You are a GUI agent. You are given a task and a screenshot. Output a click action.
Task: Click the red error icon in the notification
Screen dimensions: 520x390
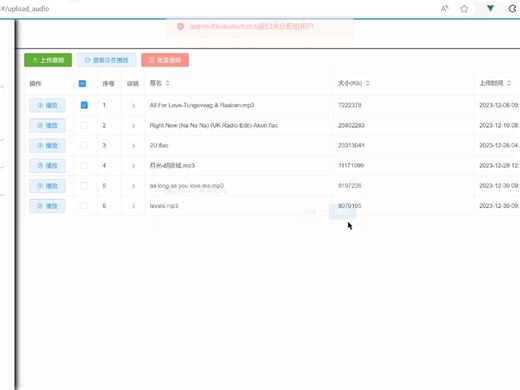180,26
